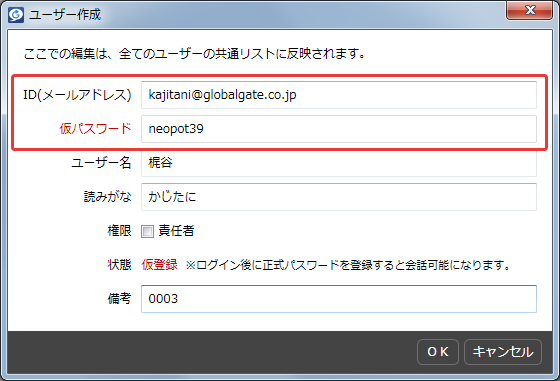Click the ユーザー名 label

(101, 163)
